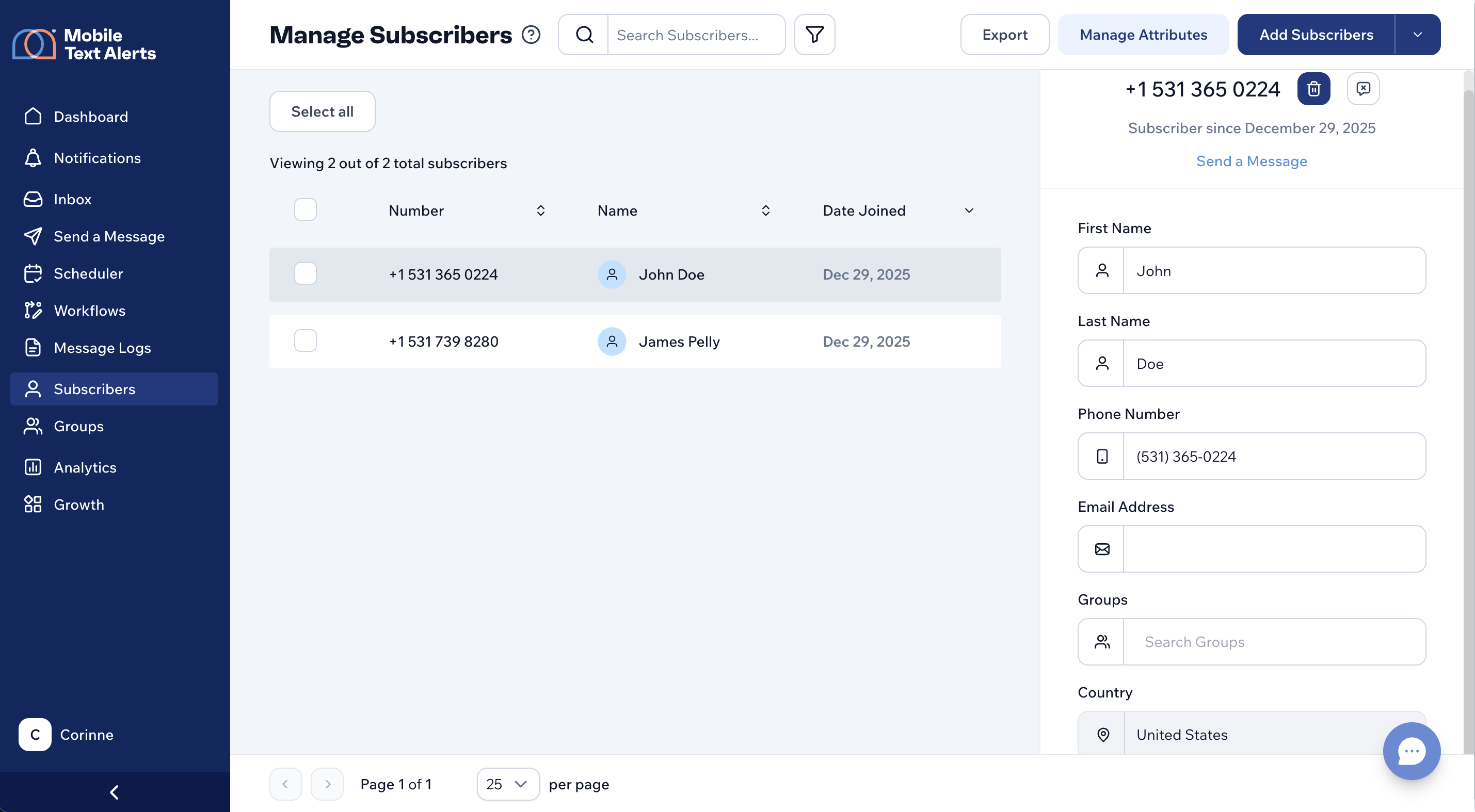The height and width of the screenshot is (812, 1475).
Task: Collapse the sidebar with the left arrow
Action: 115,792
